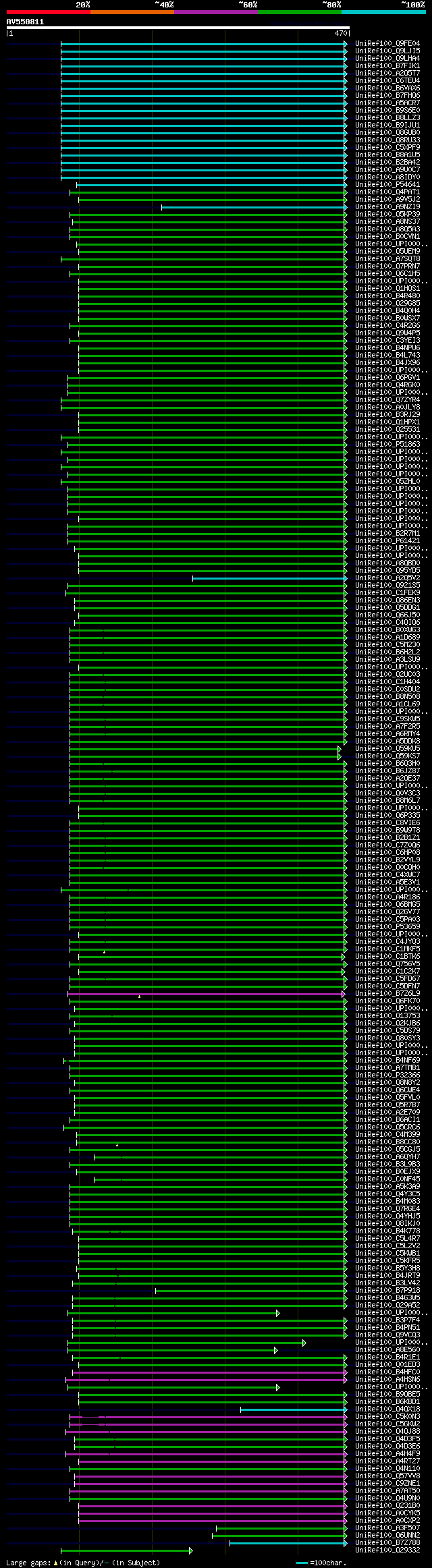Screen dimensions: 432x1568
Task: Open UniRef100_B8LLZ3 hit
Action: coord(387,118)
